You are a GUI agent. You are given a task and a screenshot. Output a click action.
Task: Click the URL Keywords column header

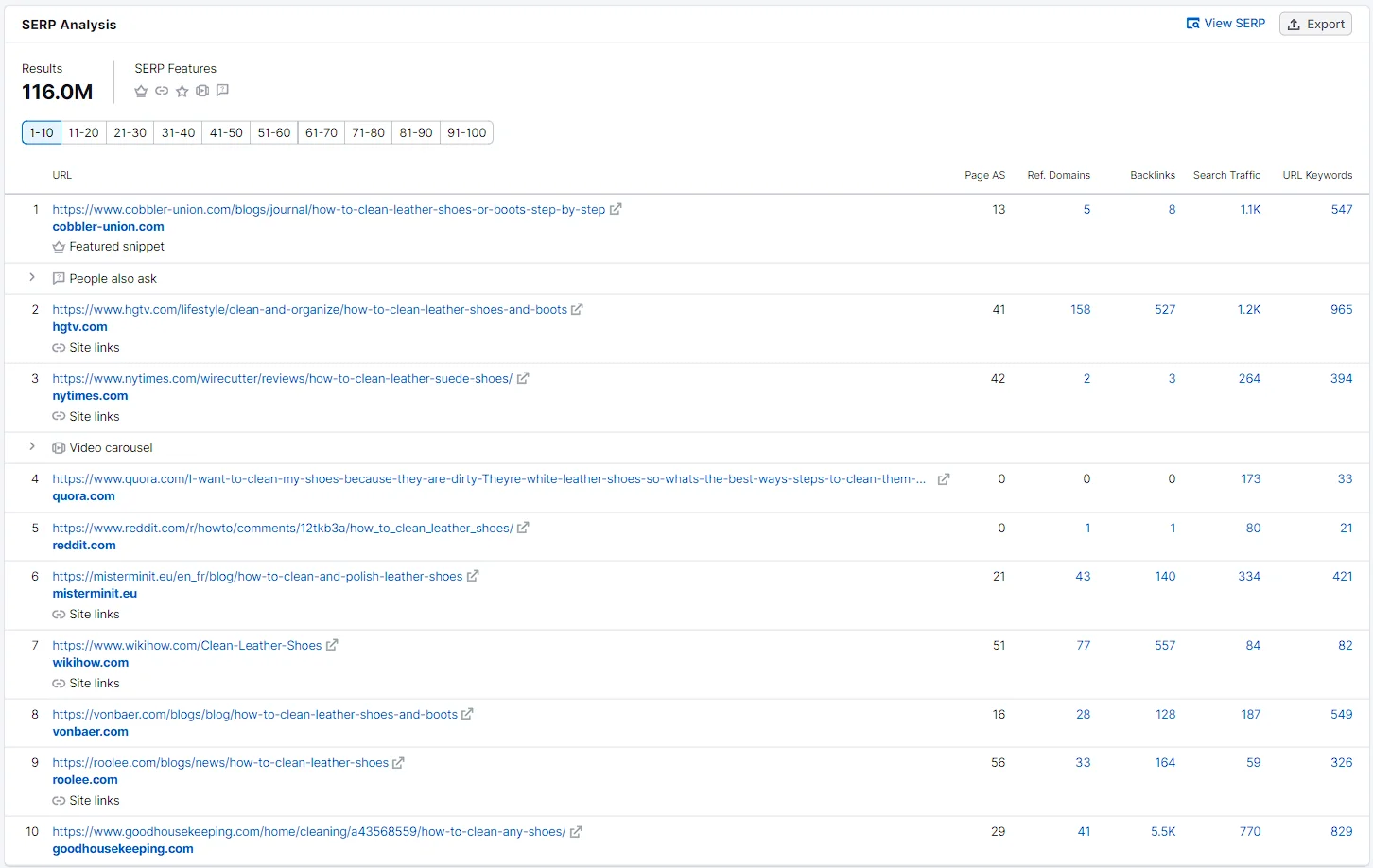pos(1317,175)
